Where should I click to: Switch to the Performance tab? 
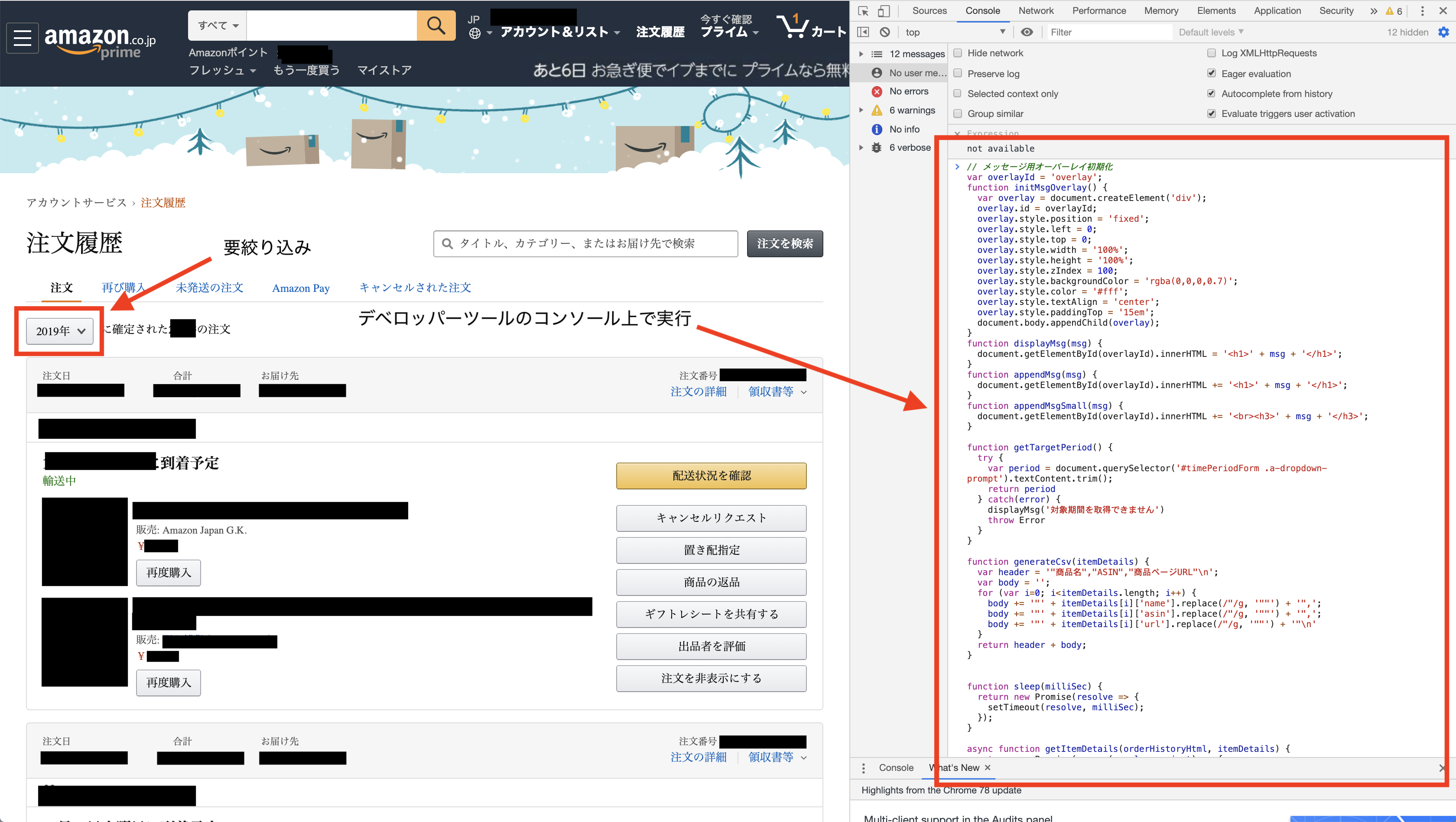pyautogui.click(x=1099, y=11)
